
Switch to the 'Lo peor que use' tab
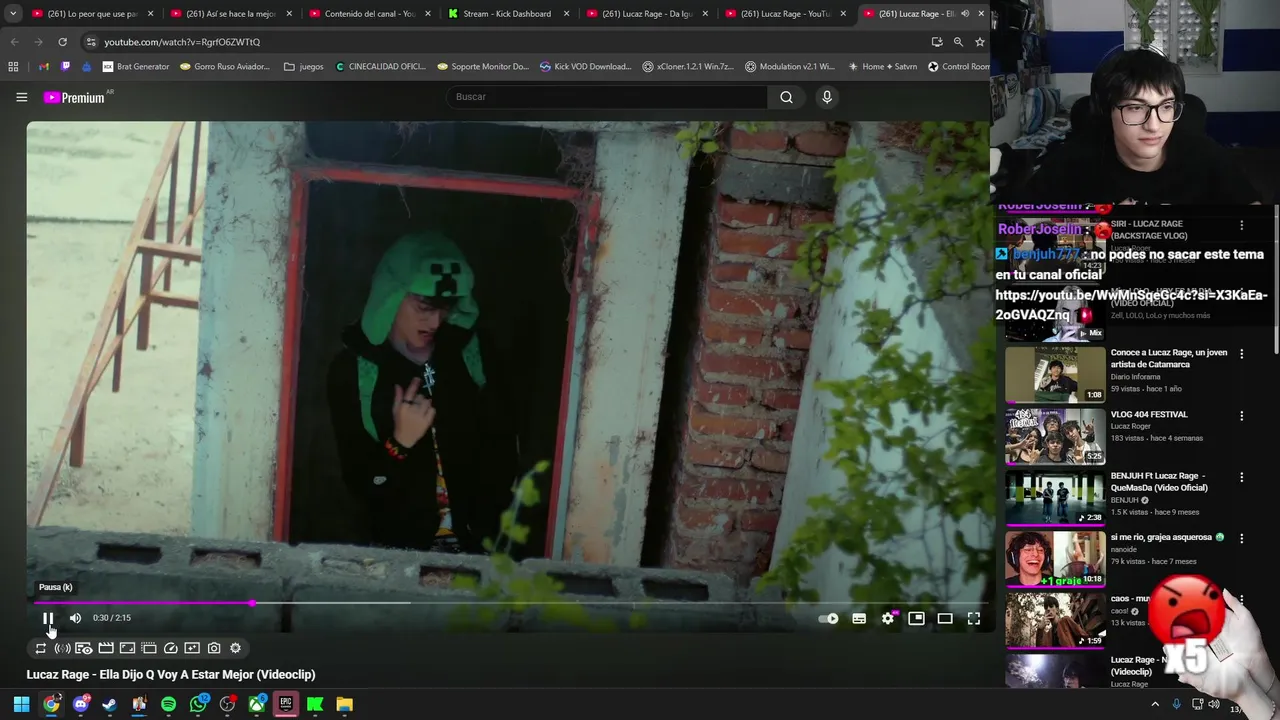92,14
